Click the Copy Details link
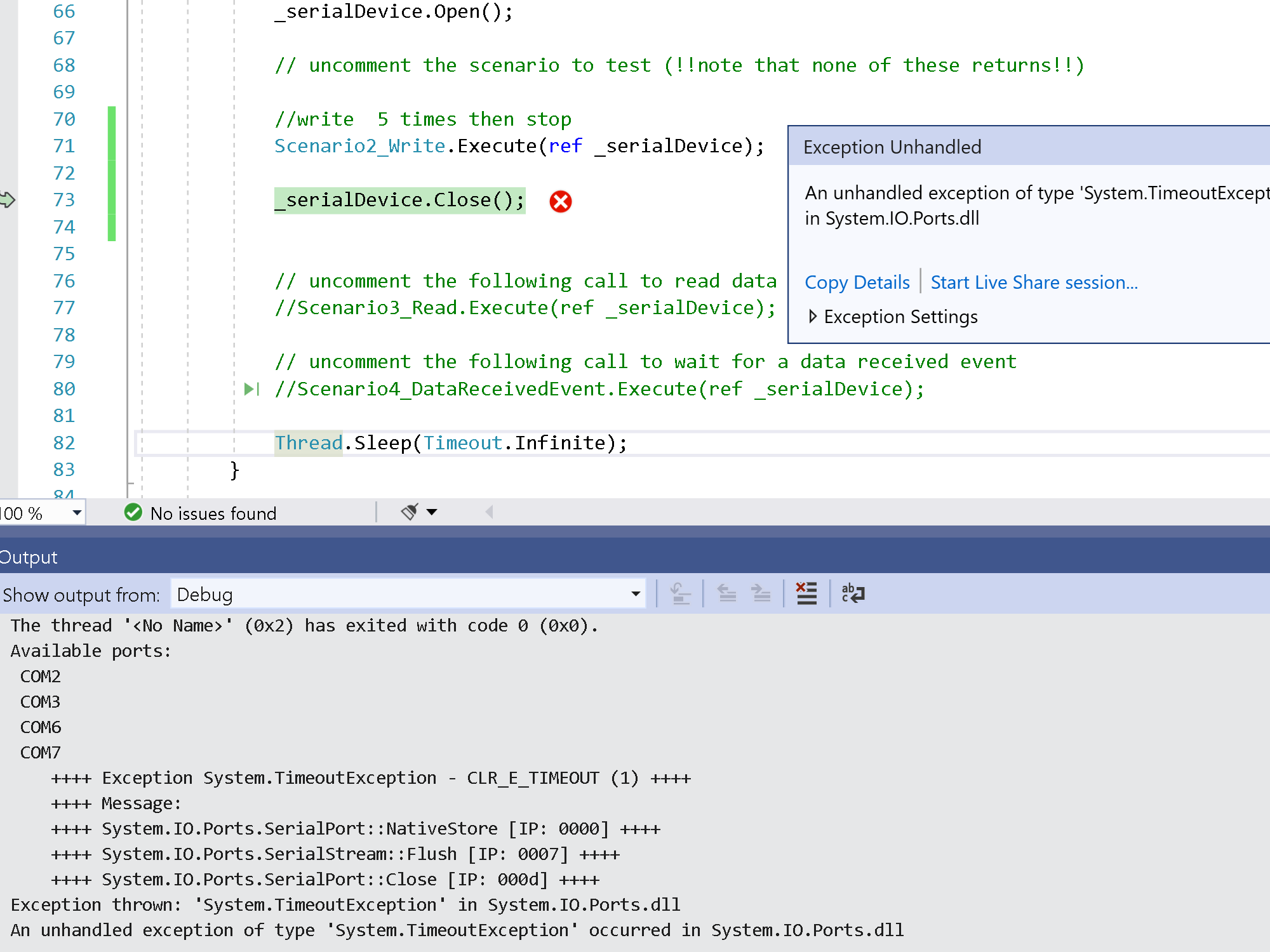The height and width of the screenshot is (952, 1270). (857, 282)
